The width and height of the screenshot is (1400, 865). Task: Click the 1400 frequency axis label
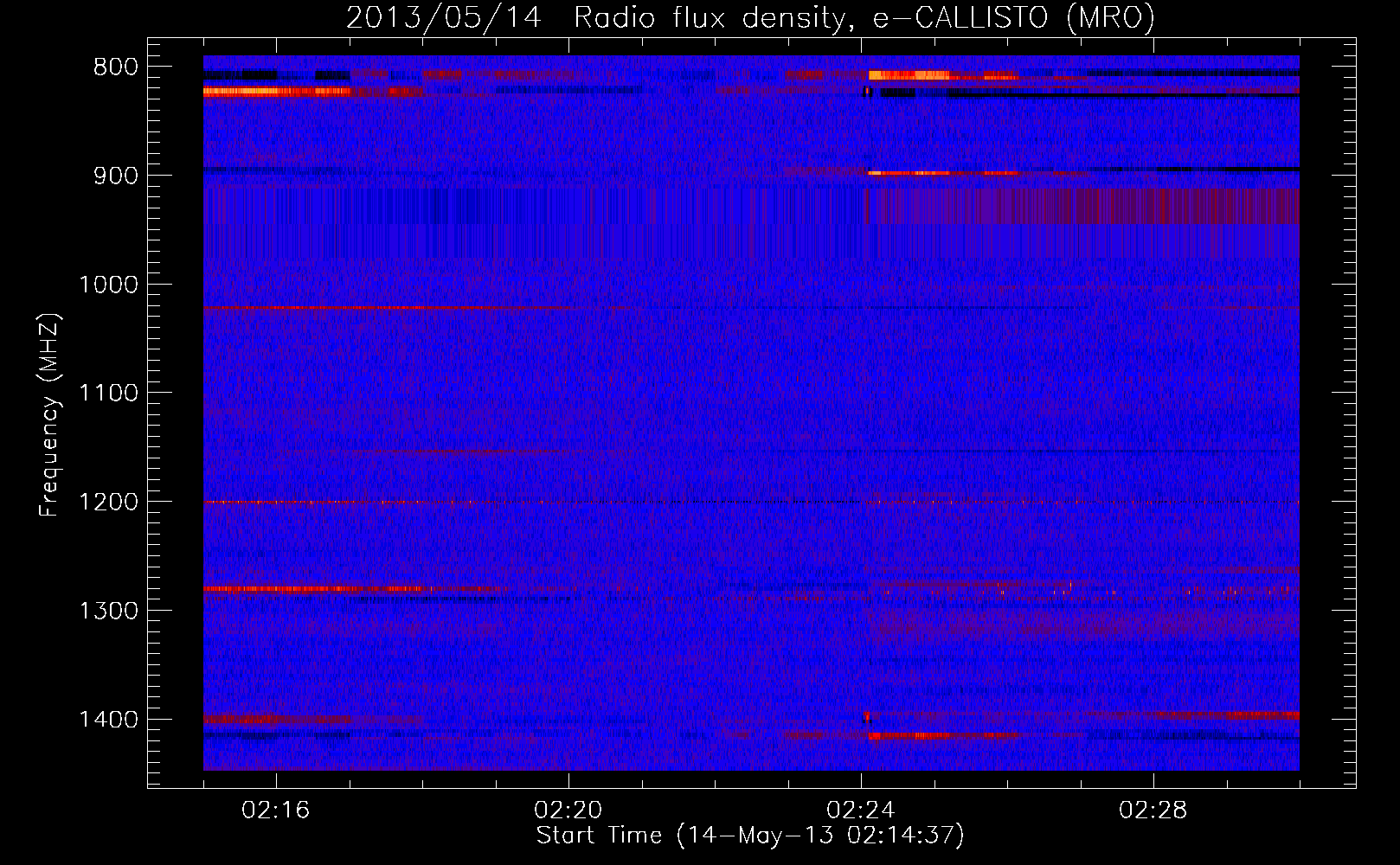pyautogui.click(x=107, y=720)
